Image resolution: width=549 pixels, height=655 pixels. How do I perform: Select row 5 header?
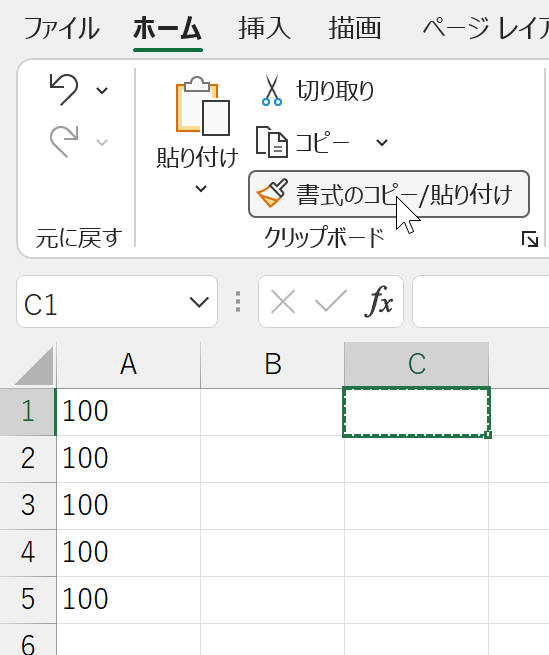pyautogui.click(x=28, y=600)
